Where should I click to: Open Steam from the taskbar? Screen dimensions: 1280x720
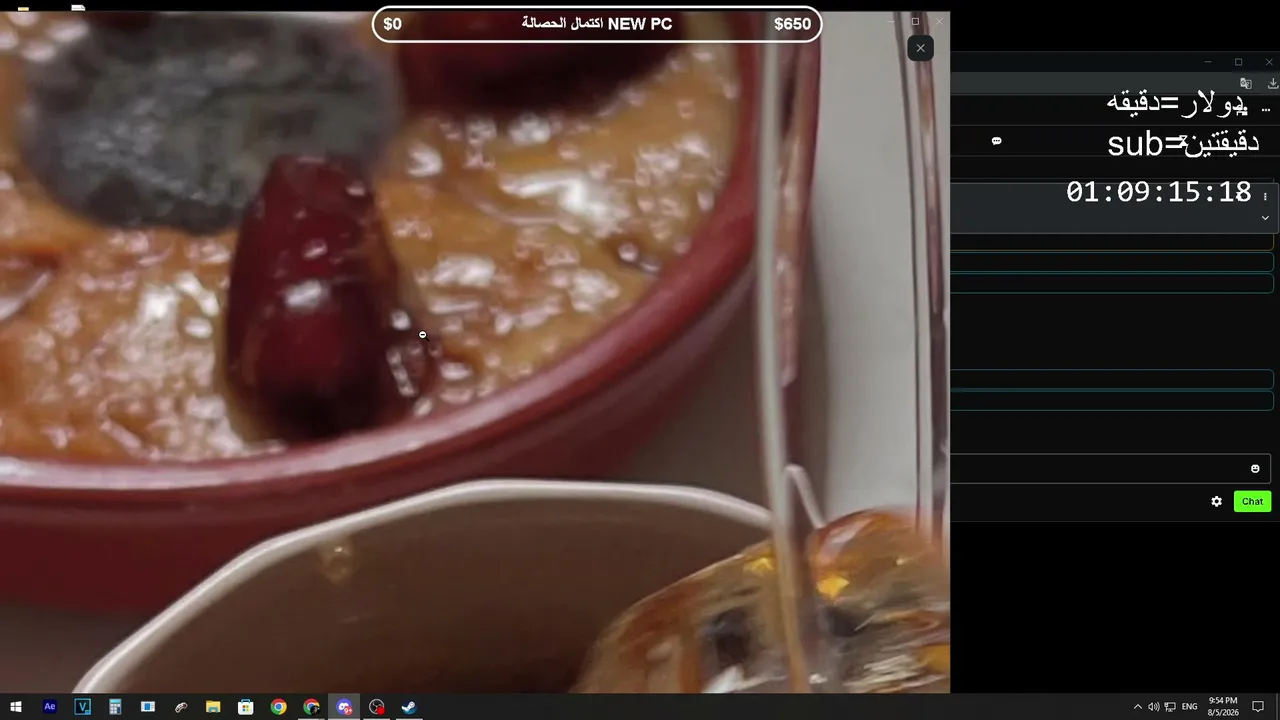tap(409, 707)
